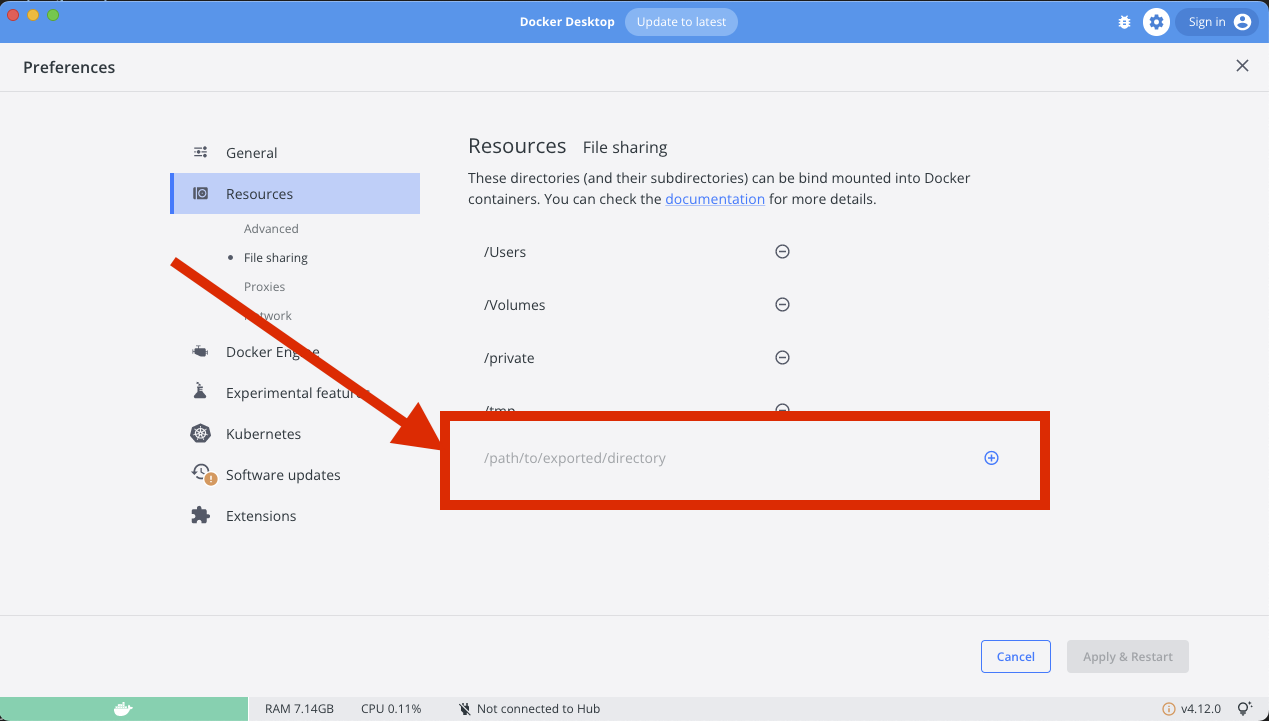Click the Extensions puzzle piece icon
The image size is (1269, 721).
[200, 516]
